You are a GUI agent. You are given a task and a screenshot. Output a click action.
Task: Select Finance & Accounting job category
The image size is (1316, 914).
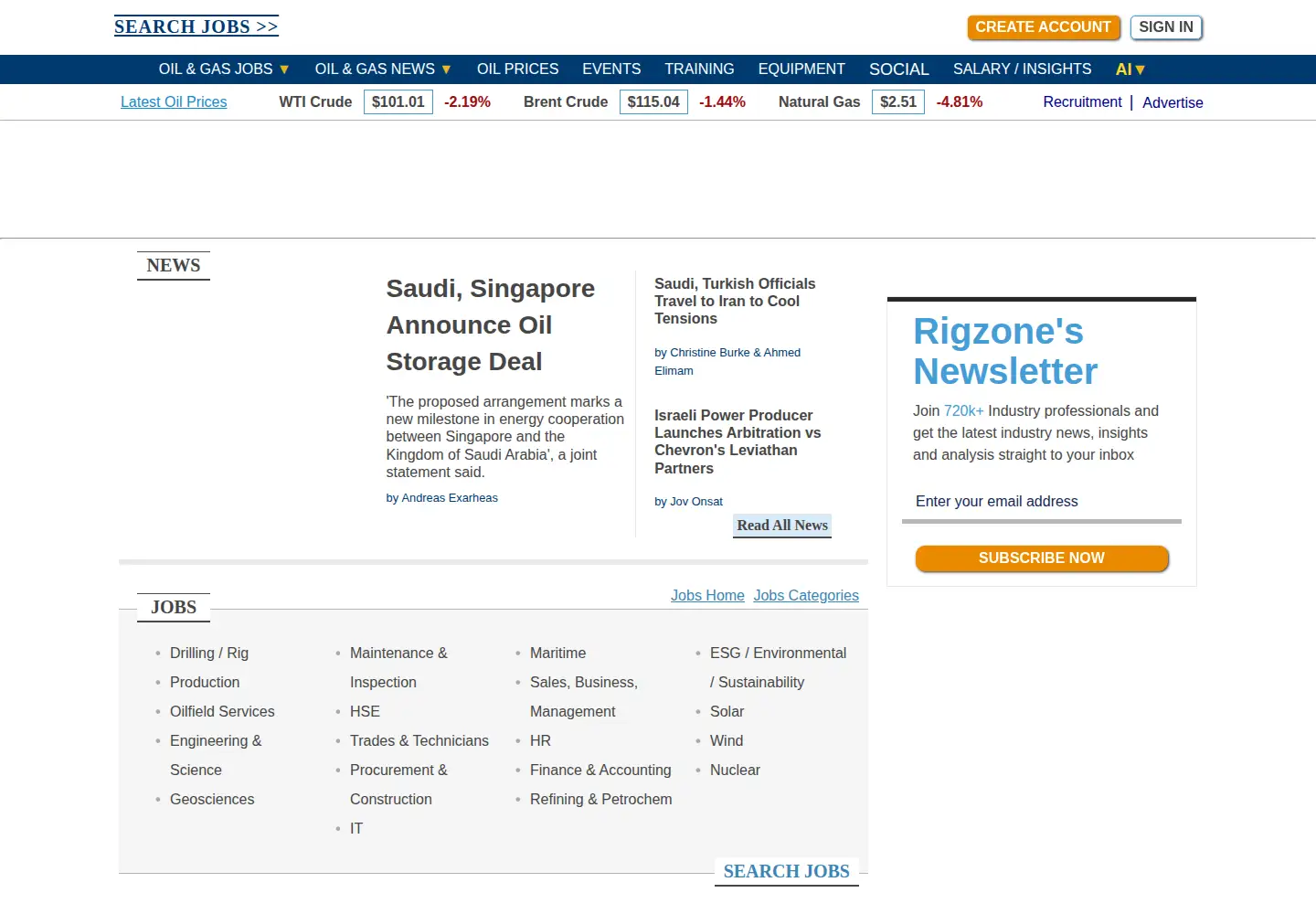(x=600, y=771)
